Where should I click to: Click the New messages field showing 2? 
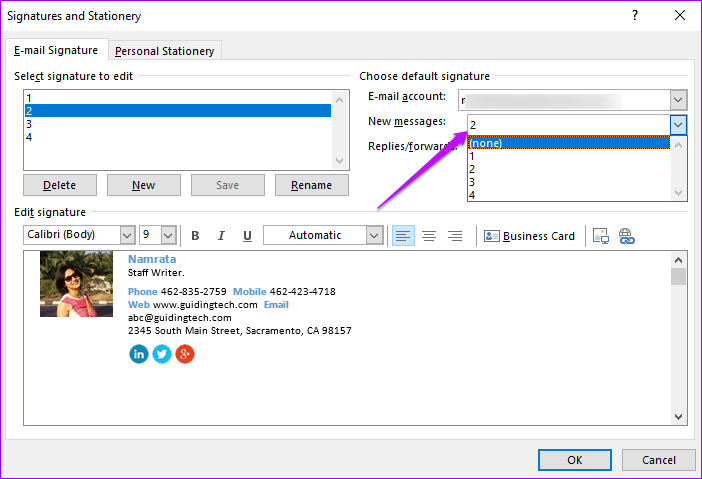point(569,125)
